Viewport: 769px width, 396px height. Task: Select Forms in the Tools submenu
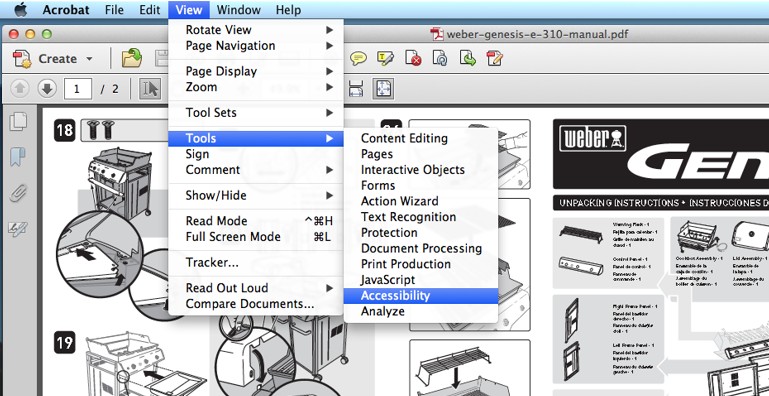(x=421, y=185)
